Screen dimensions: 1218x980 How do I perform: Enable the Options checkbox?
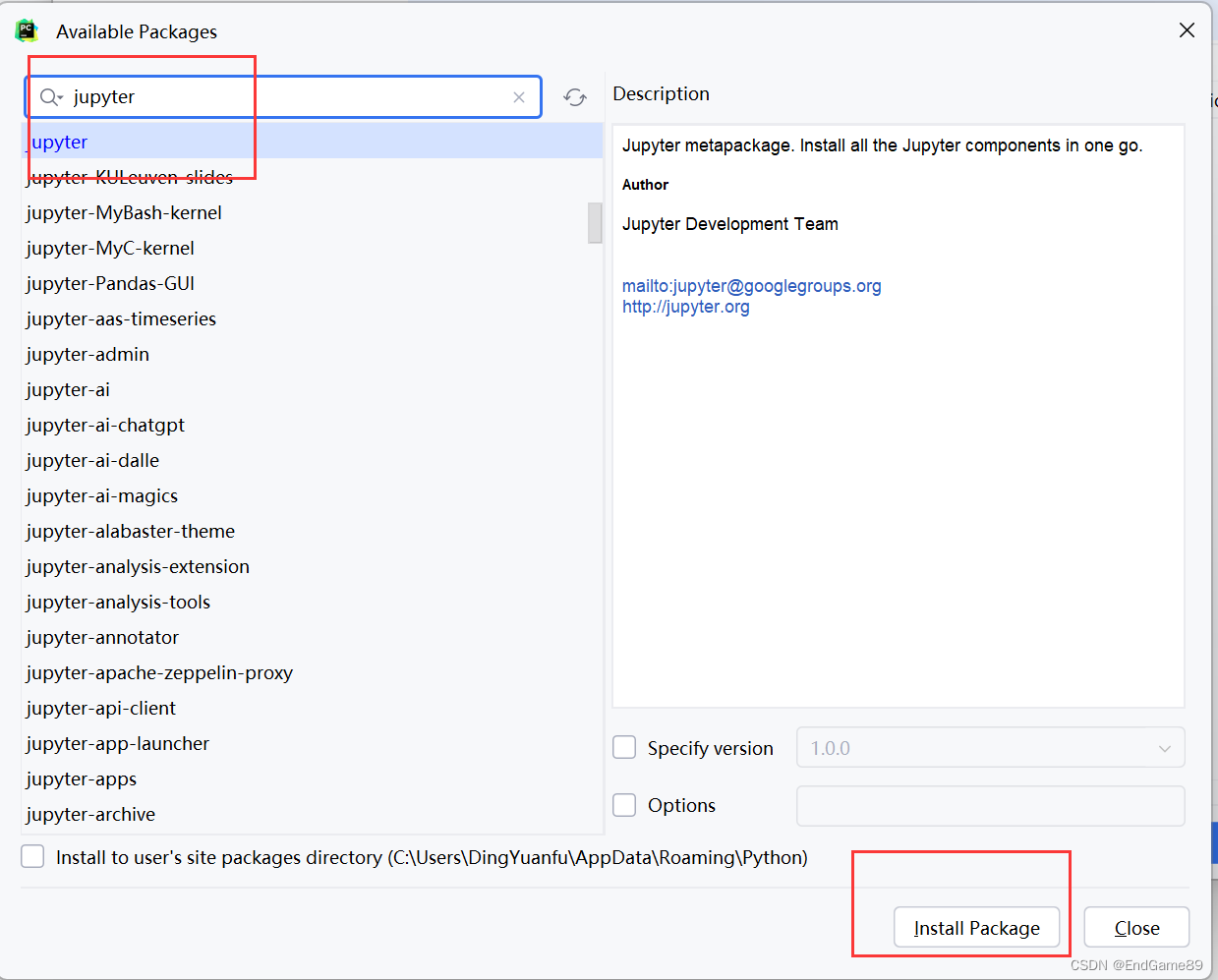click(x=624, y=805)
